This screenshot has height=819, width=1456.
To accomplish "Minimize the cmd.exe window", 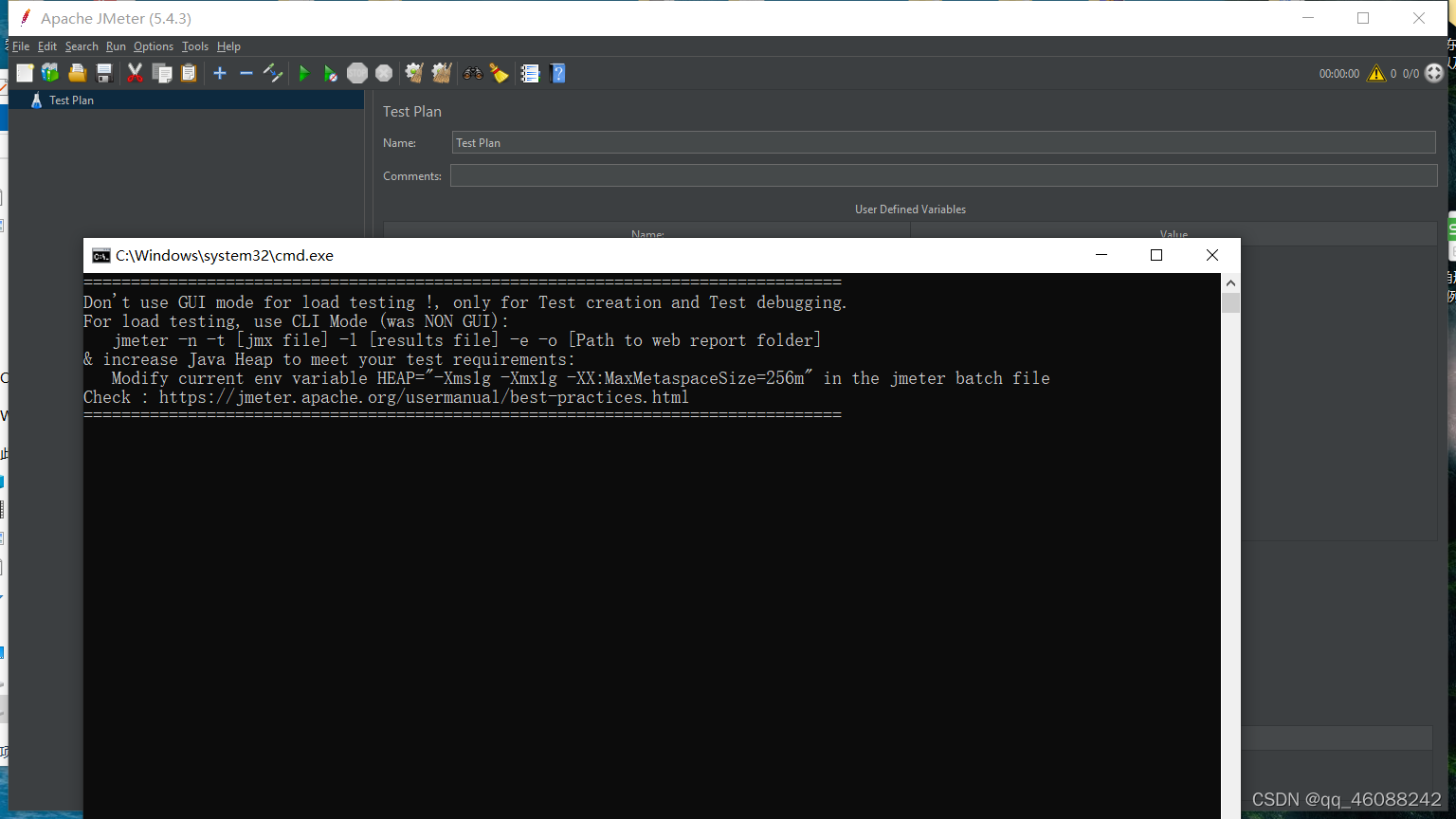I will click(x=1101, y=255).
